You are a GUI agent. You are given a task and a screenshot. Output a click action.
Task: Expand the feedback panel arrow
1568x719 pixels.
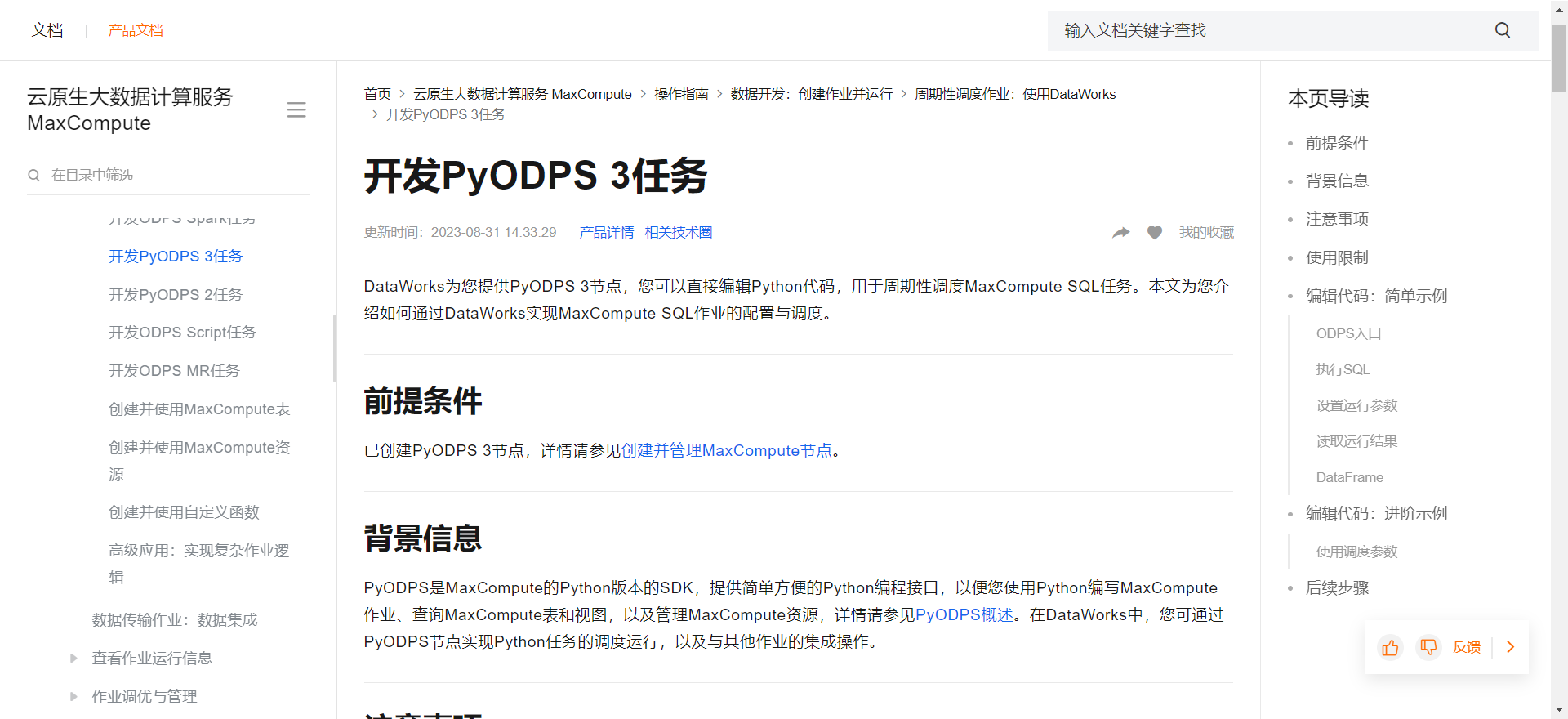[1511, 647]
